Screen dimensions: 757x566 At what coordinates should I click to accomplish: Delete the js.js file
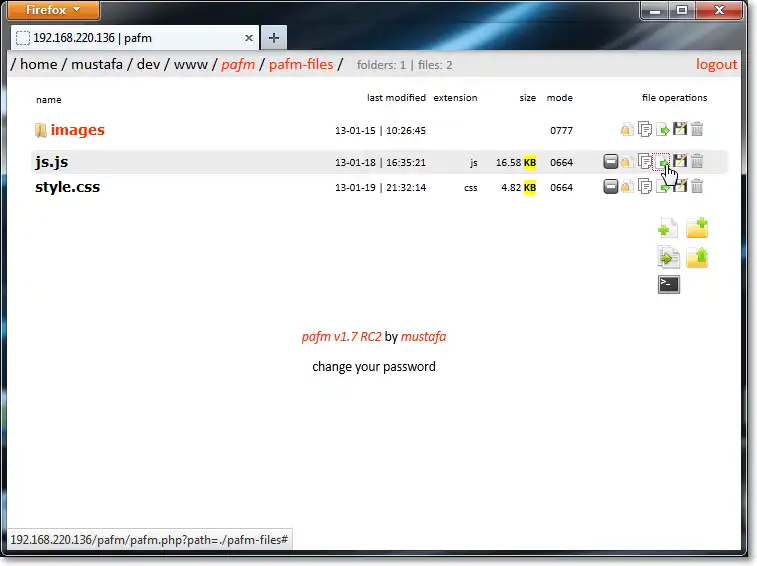(697, 161)
